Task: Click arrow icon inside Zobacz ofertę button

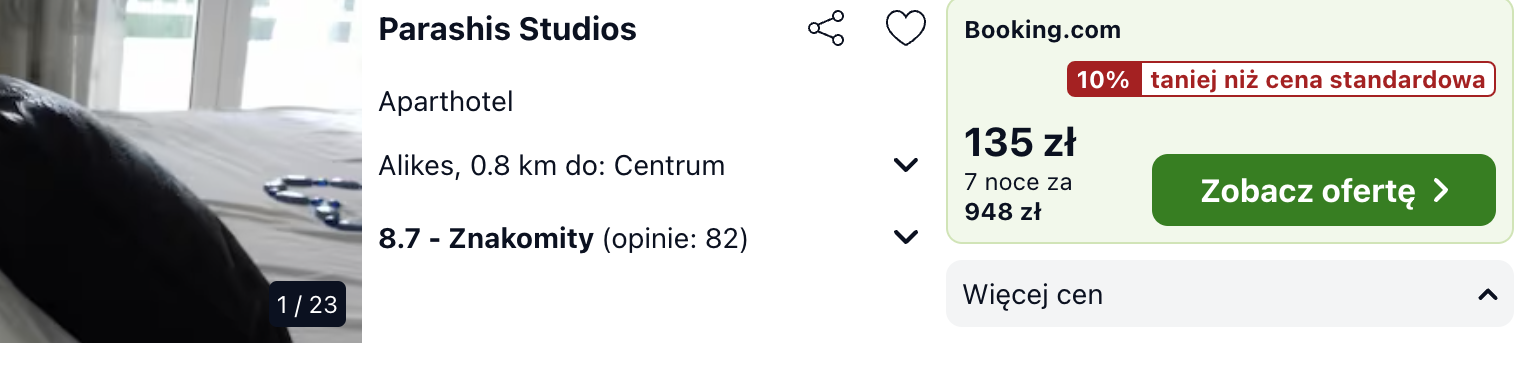Action: (x=1441, y=190)
